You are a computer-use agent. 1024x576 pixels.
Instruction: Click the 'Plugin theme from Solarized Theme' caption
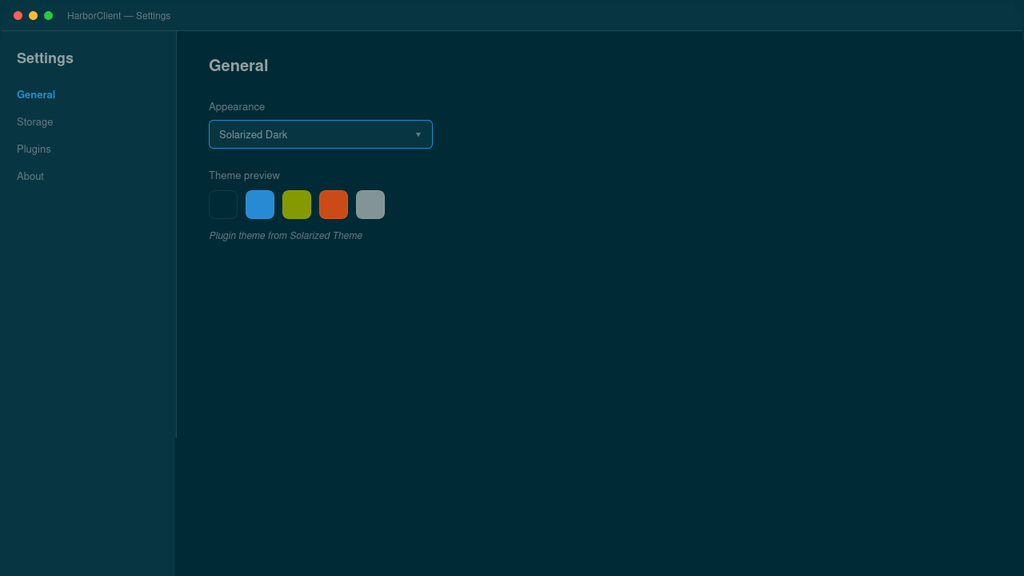point(285,236)
